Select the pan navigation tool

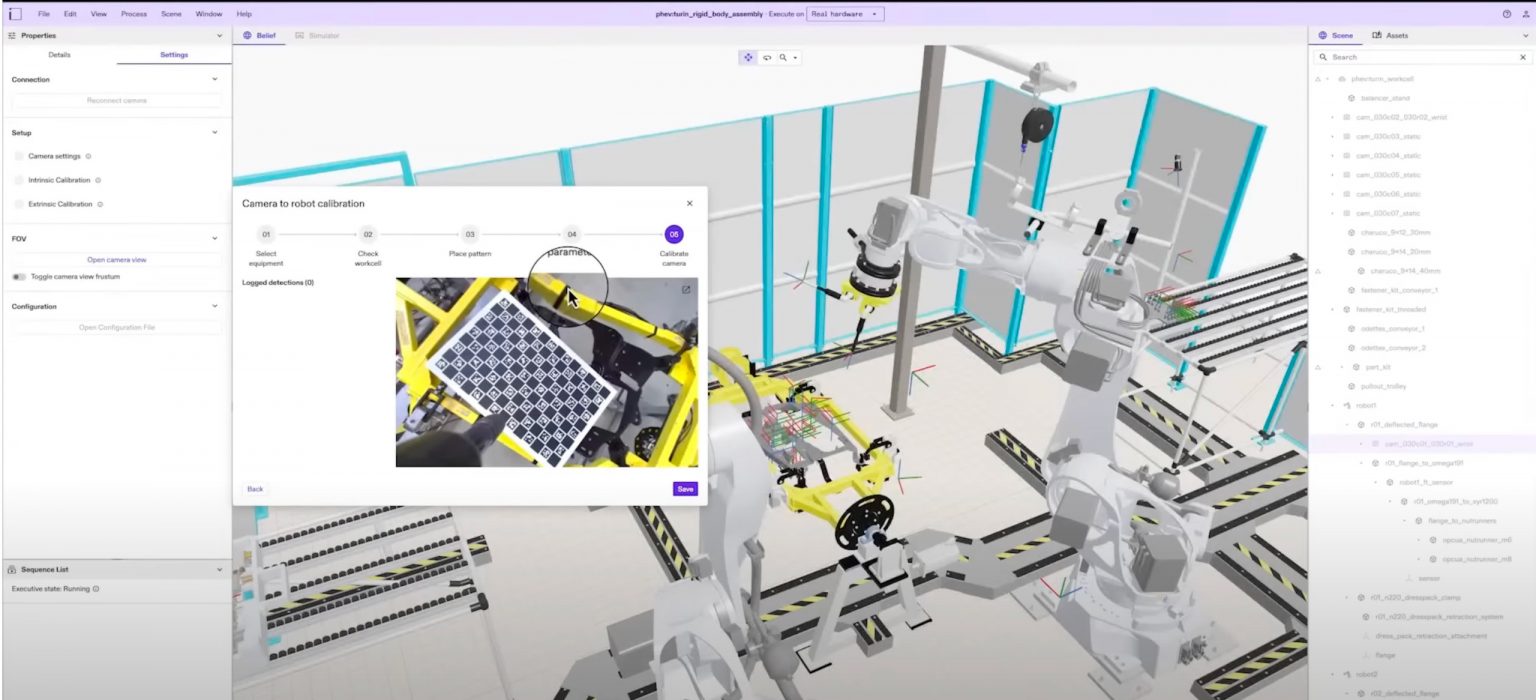(749, 57)
